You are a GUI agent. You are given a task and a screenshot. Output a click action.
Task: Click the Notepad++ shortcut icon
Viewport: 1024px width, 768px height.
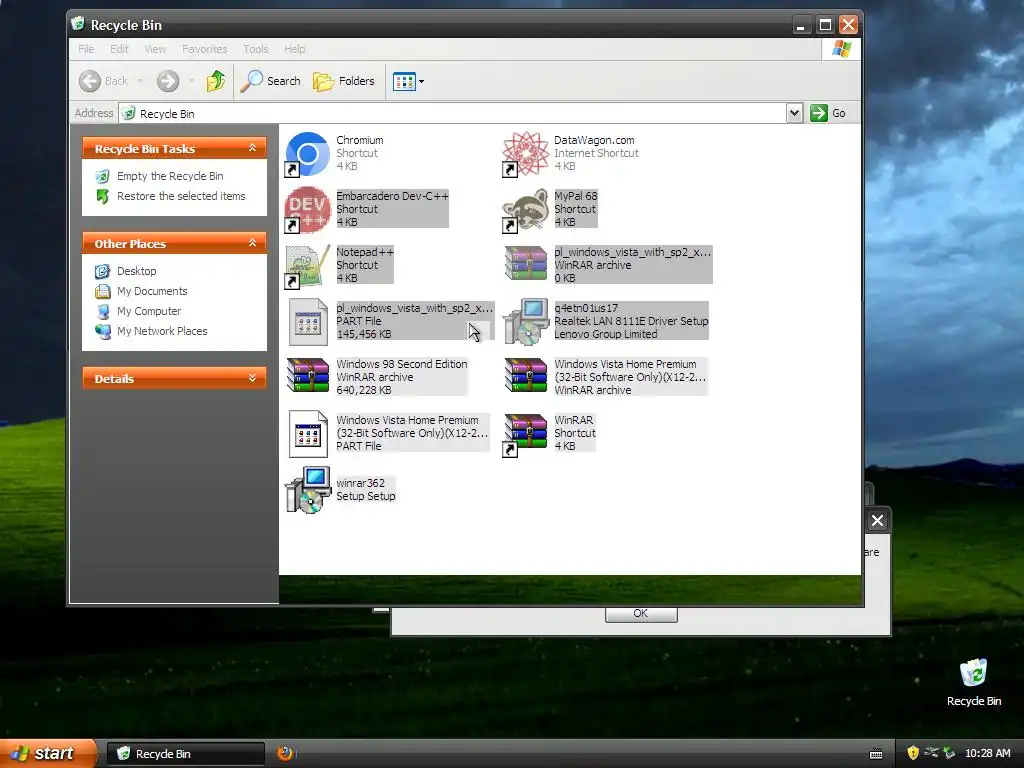pos(308,266)
